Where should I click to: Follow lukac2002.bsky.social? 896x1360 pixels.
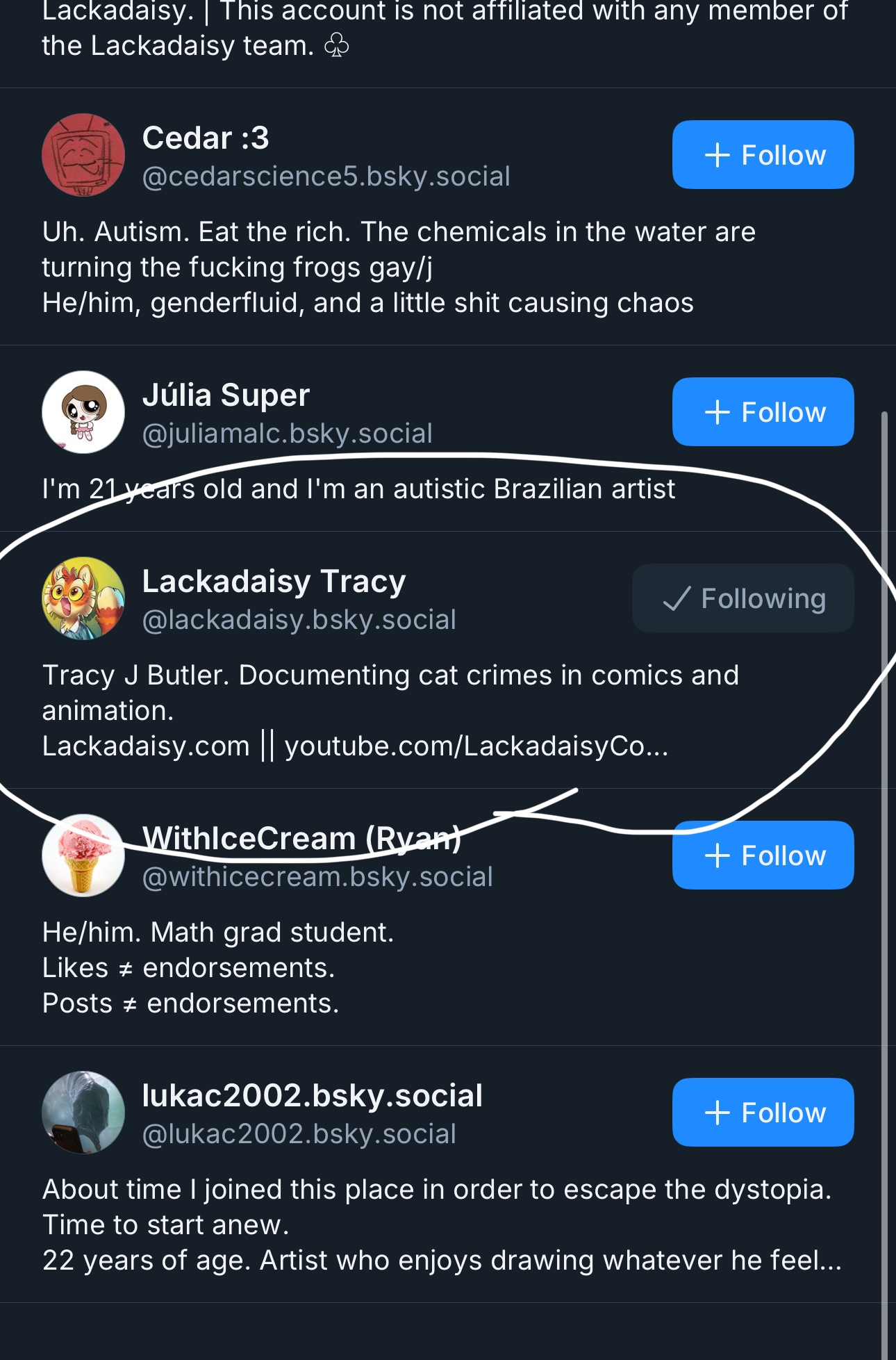763,1113
